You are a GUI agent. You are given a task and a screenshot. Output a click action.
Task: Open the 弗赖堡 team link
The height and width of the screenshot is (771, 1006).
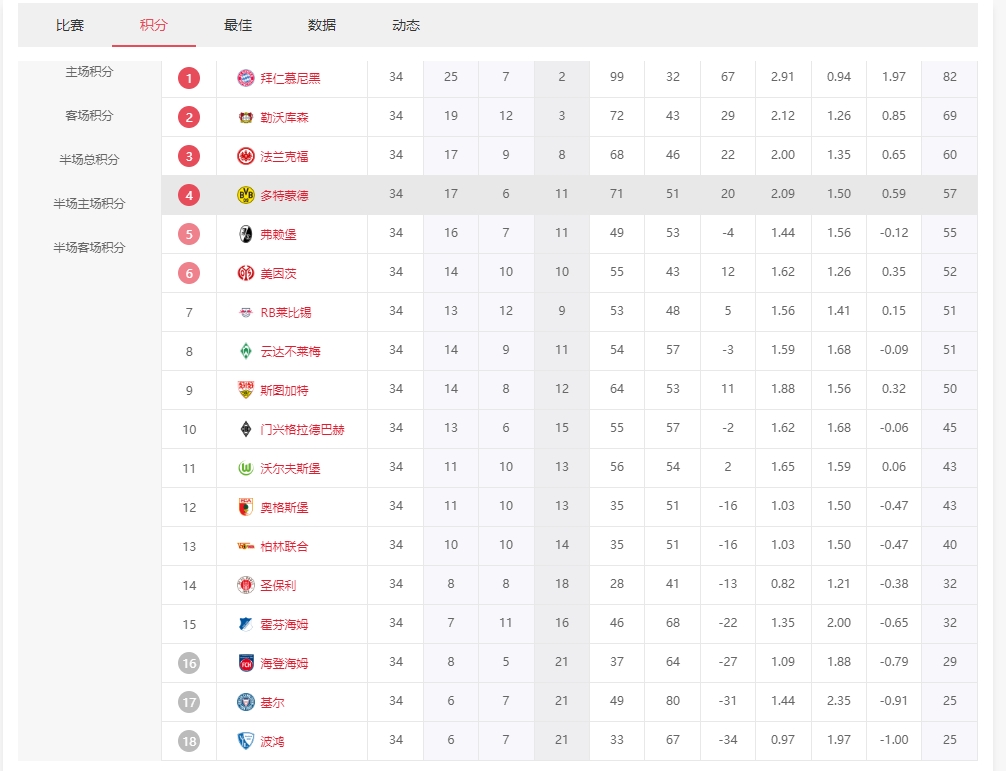pos(278,234)
